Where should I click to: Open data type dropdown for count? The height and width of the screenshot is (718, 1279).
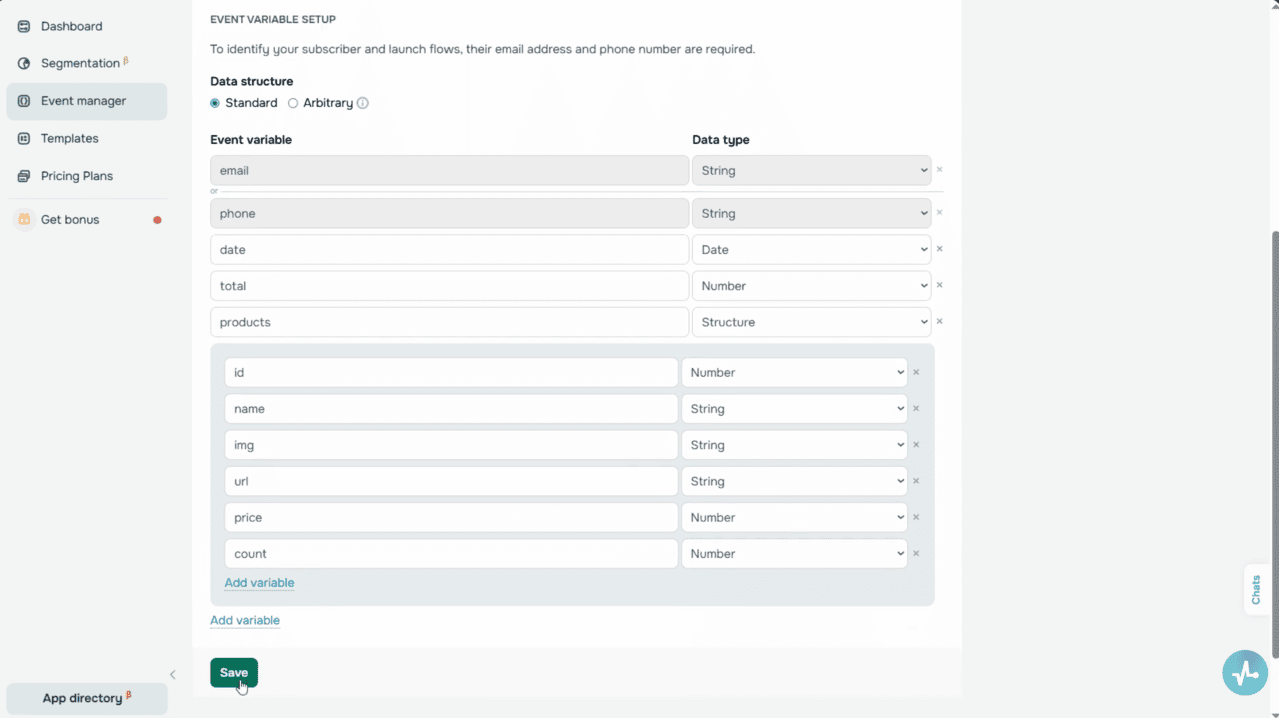point(794,554)
